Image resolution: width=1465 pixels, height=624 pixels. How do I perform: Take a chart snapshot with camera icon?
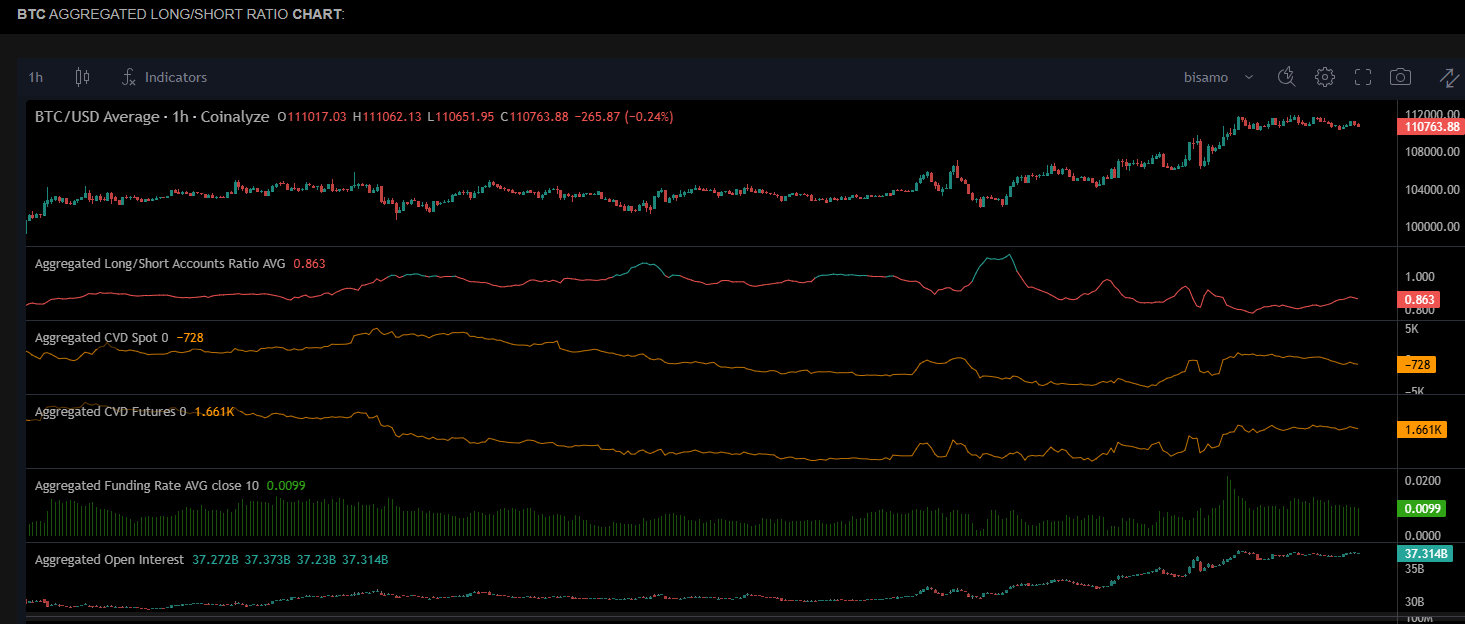click(x=1400, y=77)
